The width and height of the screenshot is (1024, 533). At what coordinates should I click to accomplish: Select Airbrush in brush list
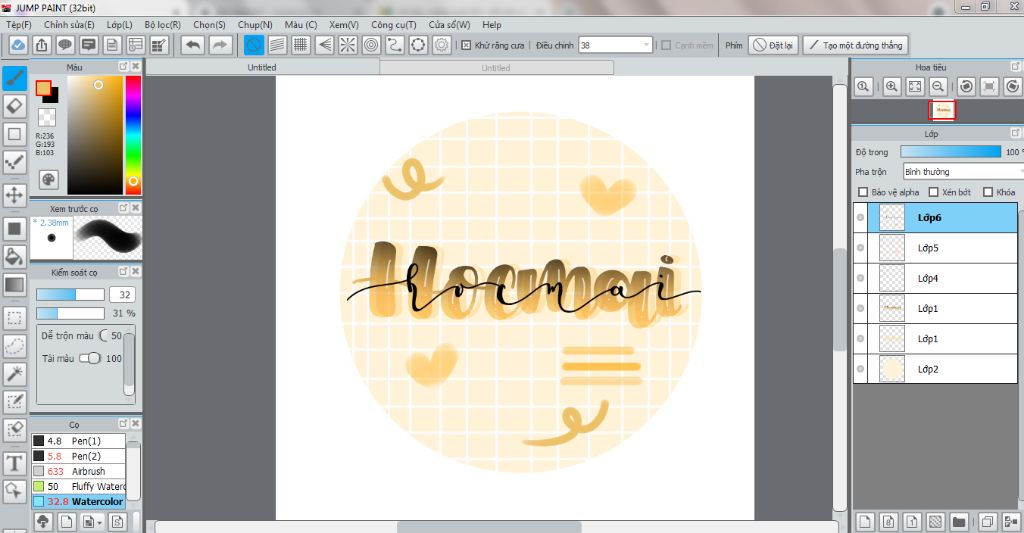coord(78,471)
